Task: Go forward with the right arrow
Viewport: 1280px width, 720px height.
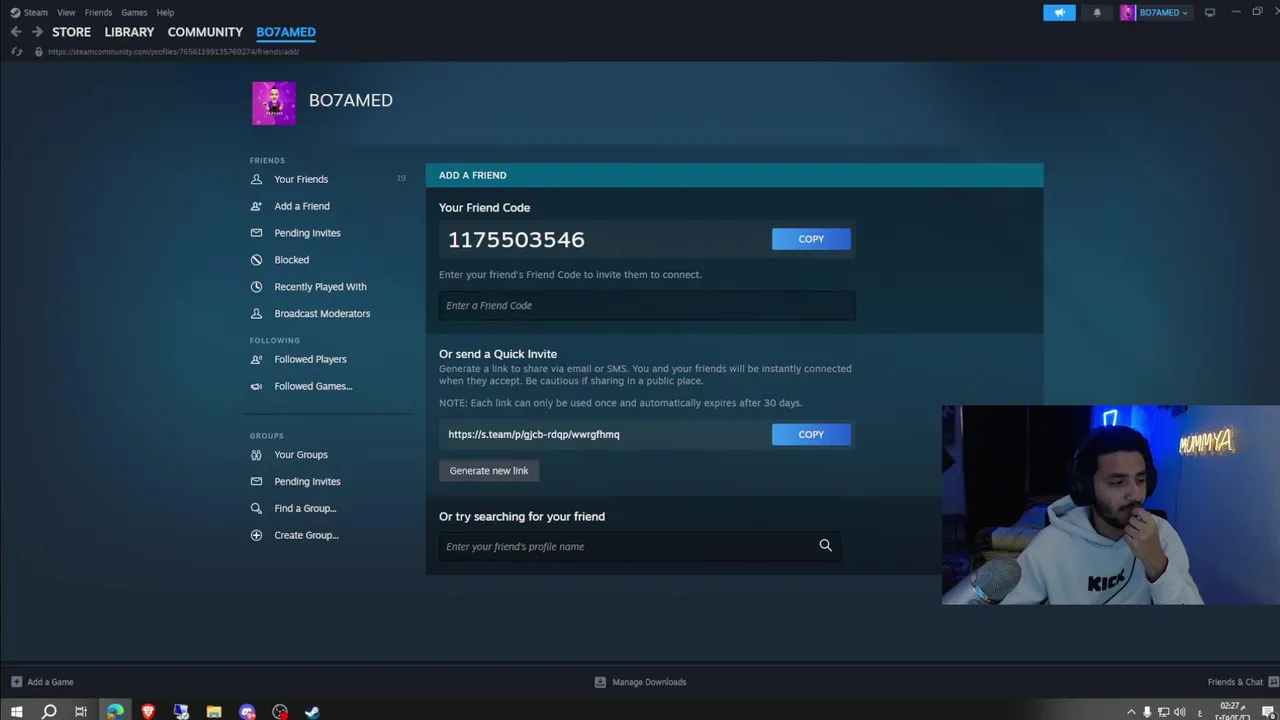Action: [x=37, y=32]
